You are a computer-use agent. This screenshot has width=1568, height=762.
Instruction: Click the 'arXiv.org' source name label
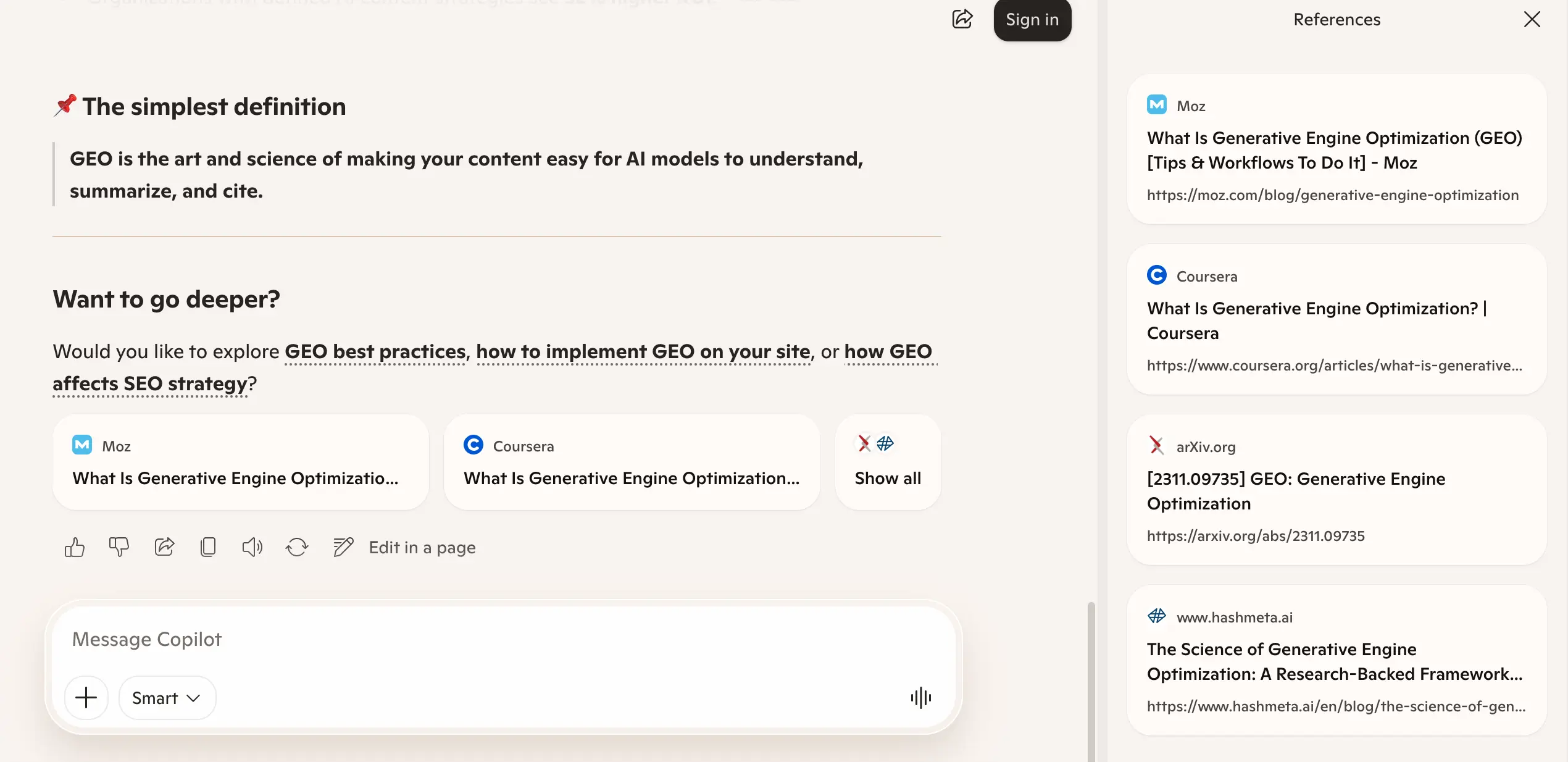(1206, 446)
